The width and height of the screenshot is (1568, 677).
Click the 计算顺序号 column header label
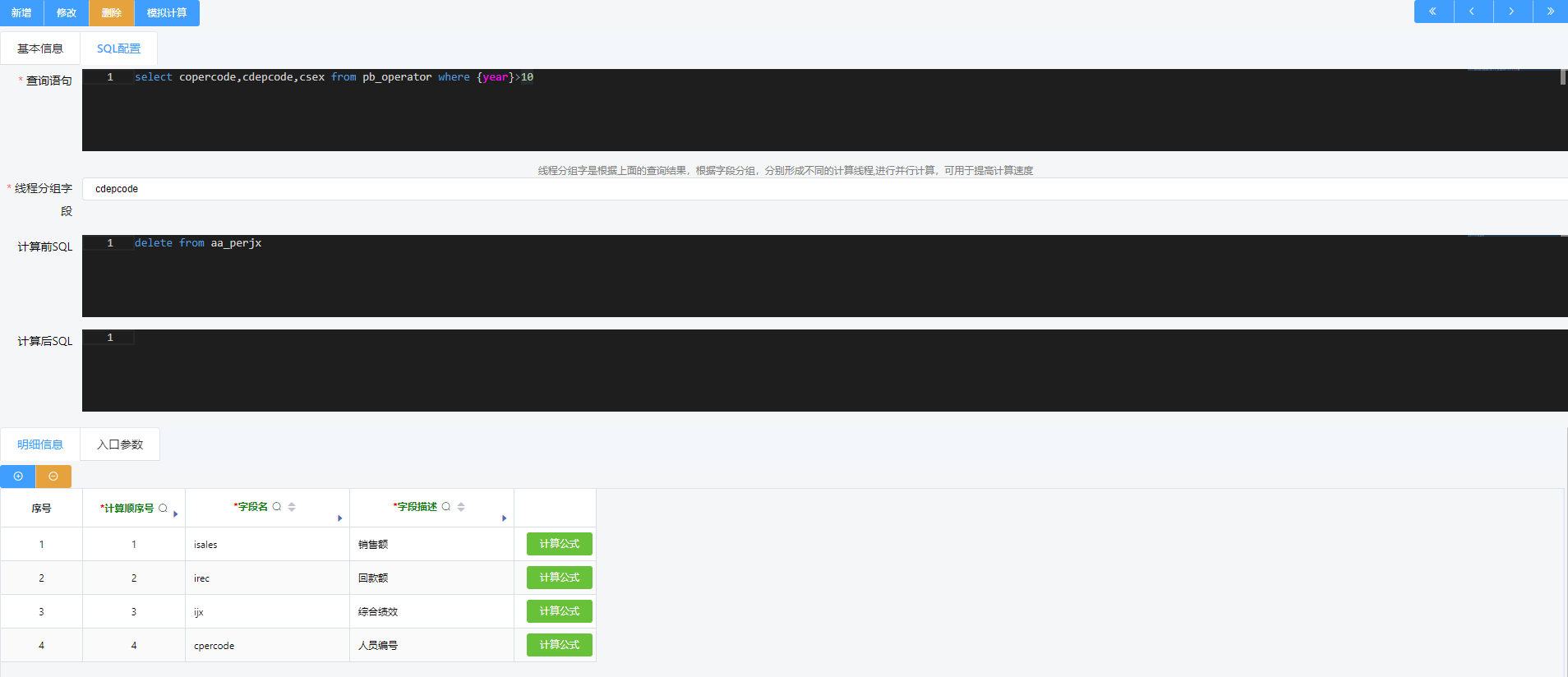(x=127, y=509)
